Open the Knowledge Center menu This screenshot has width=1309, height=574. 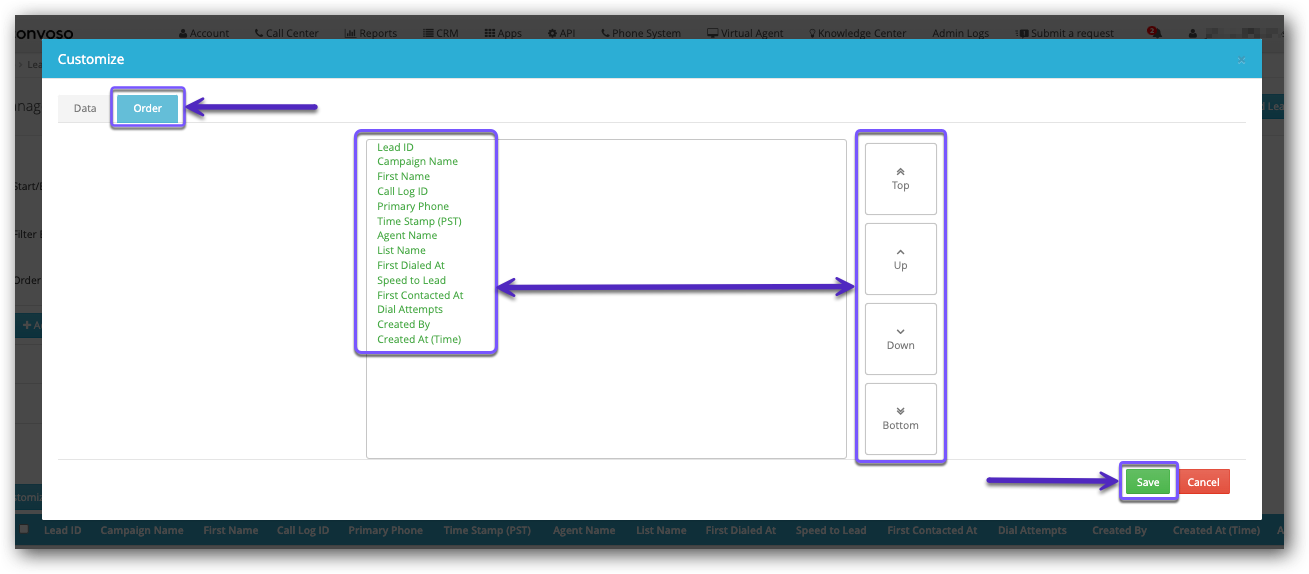coord(857,33)
